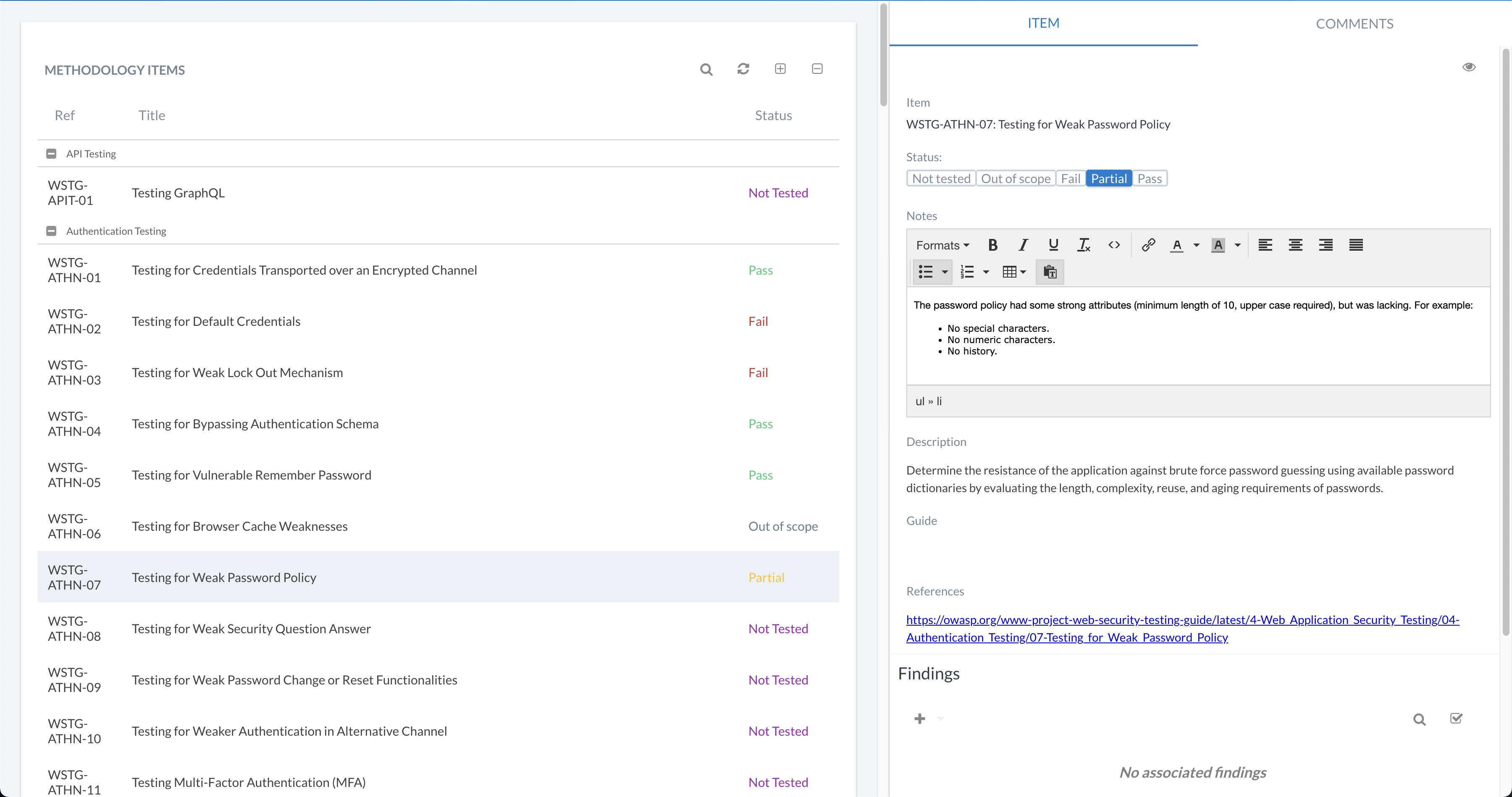Viewport: 1512px width, 797px height.
Task: Click the expand-all plus icon
Action: [780, 69]
